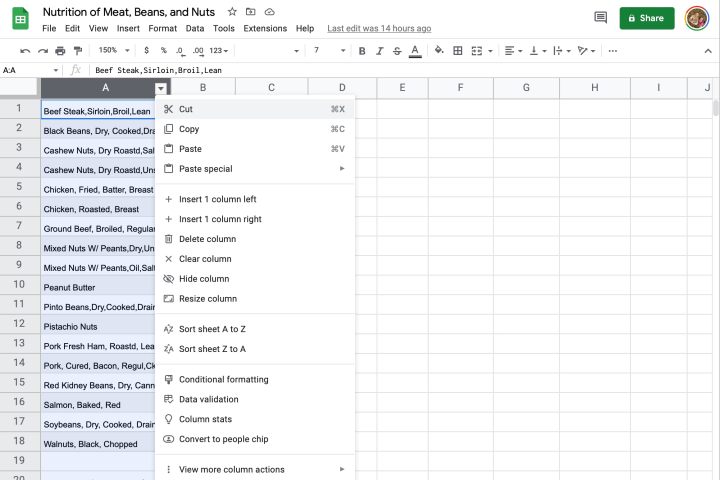The width and height of the screenshot is (720, 480).
Task: Click column A header dropdown arrow
Action: pos(161,88)
